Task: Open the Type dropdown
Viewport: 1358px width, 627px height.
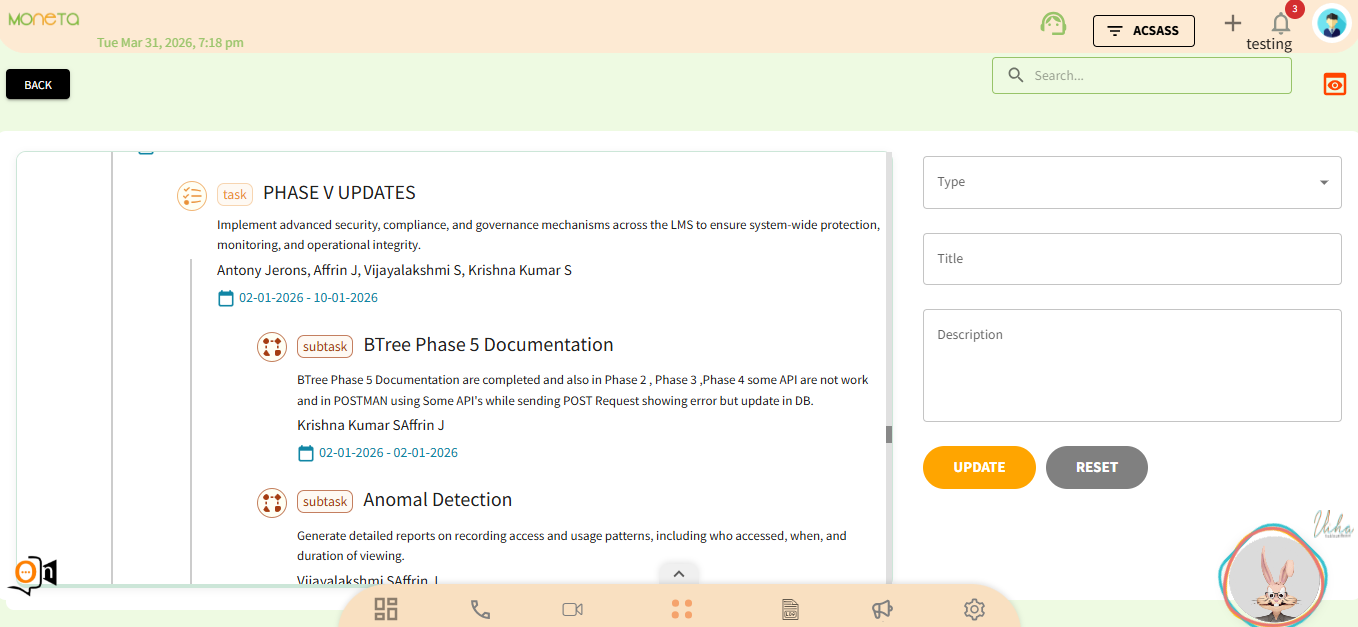Action: point(1131,182)
